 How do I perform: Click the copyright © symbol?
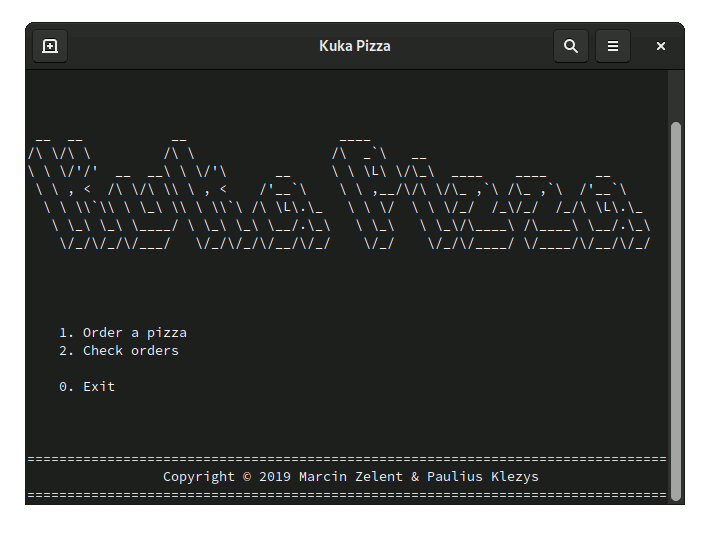tap(247, 476)
